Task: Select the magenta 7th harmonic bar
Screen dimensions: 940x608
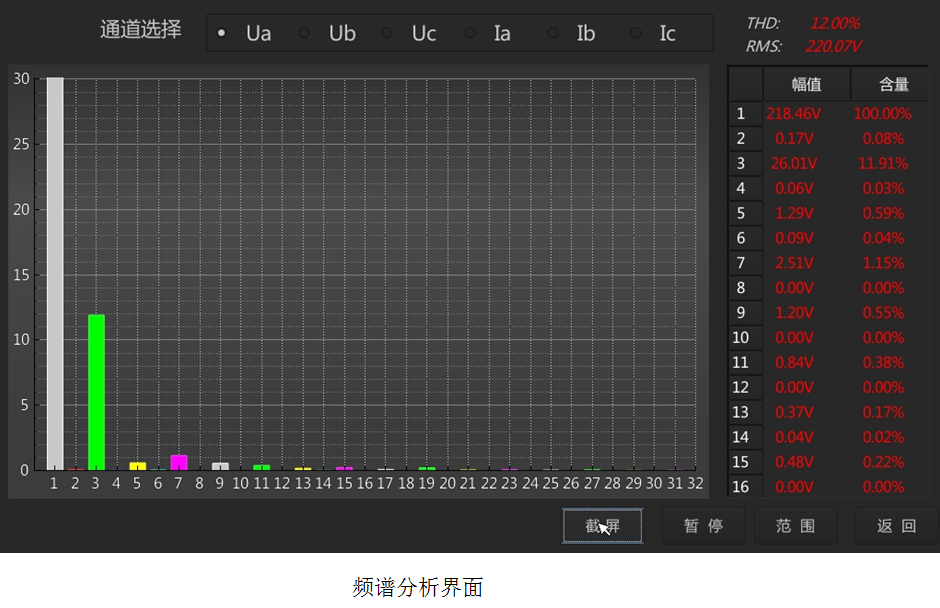Action: [179, 462]
